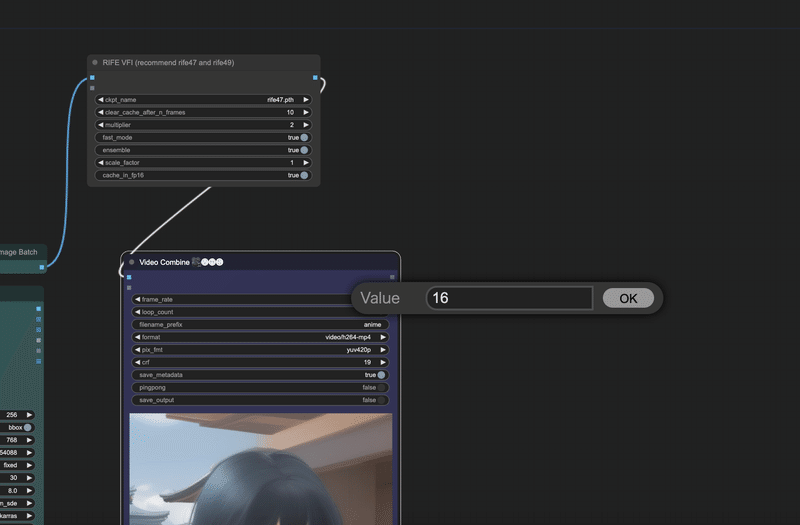Click the Image Batch node output port

[x=42, y=267]
